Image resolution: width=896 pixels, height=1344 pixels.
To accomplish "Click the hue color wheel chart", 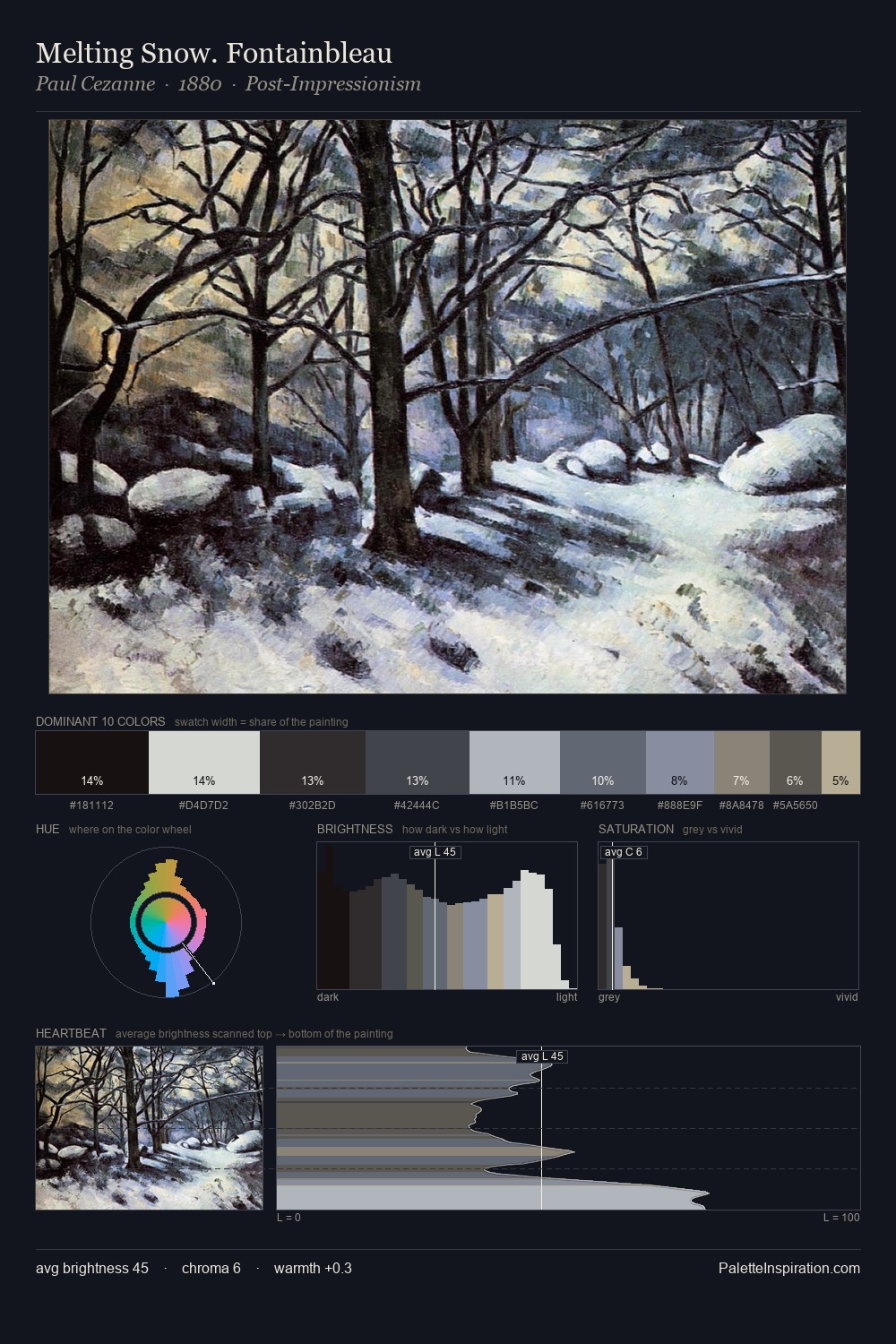I will click(x=166, y=922).
